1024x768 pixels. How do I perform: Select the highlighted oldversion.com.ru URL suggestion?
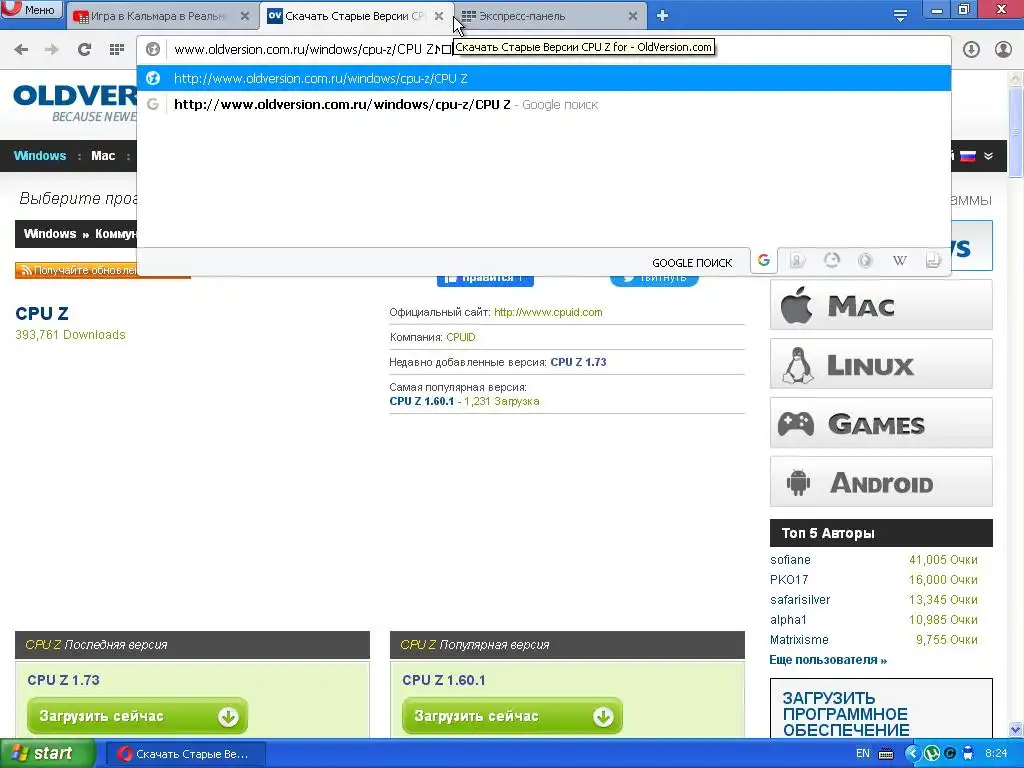coord(543,78)
